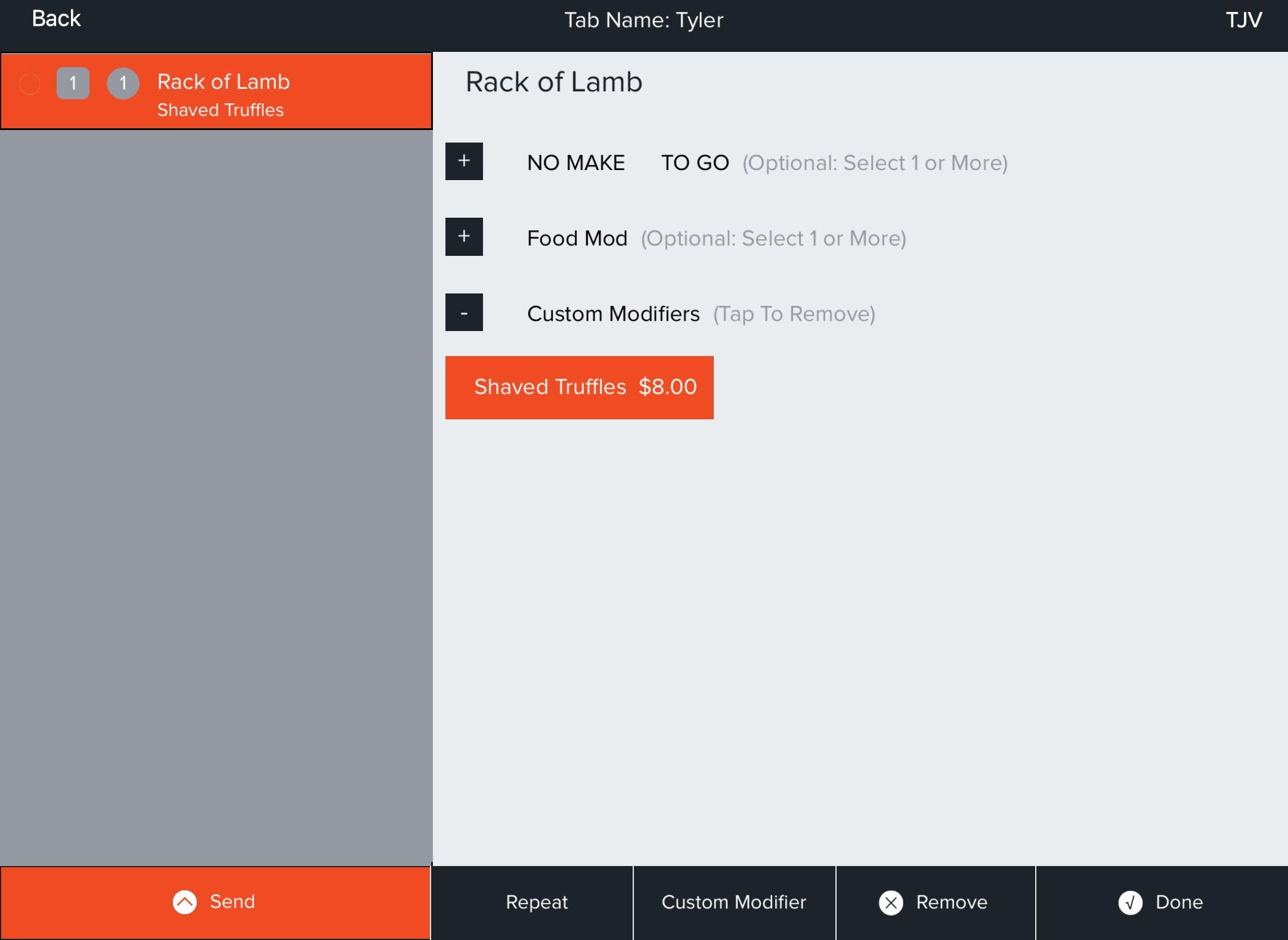The image size is (1288, 940).
Task: Click the Remove X icon
Action: (891, 902)
